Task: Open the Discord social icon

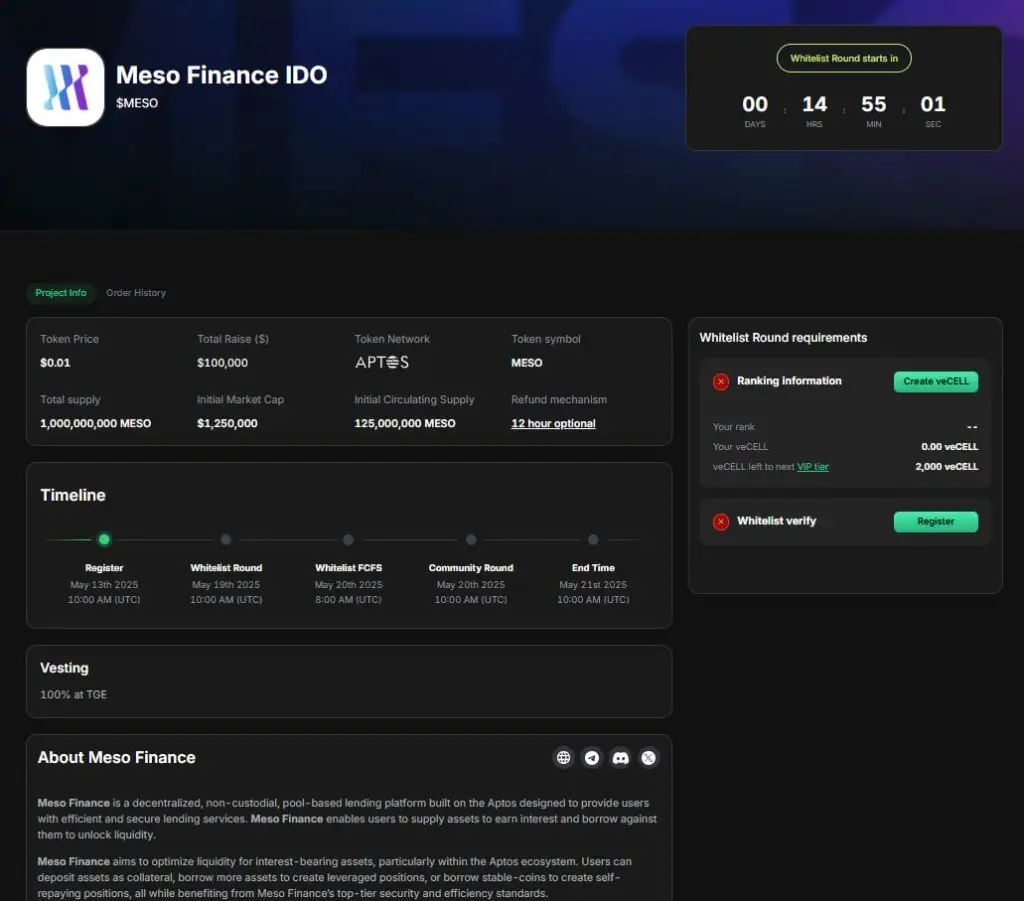Action: (620, 758)
